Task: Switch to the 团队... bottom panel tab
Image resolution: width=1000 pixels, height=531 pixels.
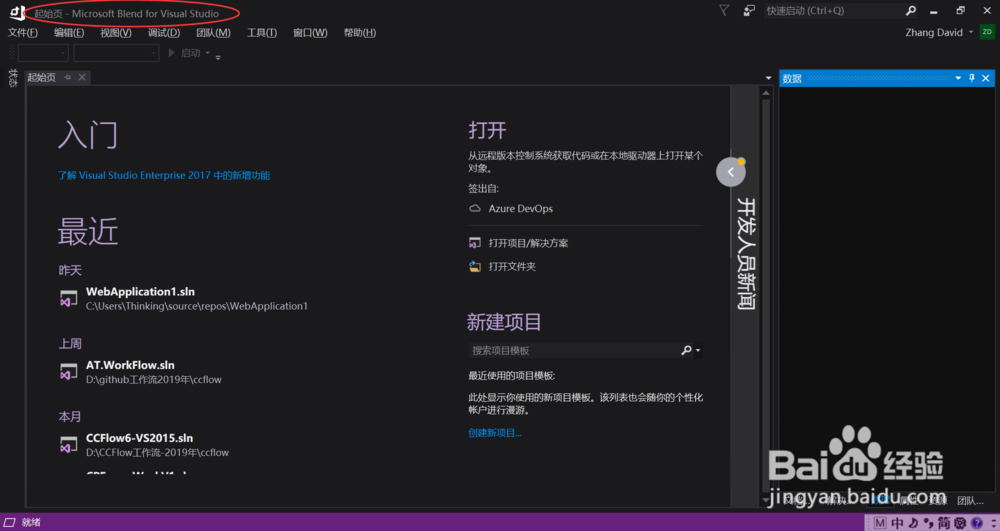Action: 970,501
